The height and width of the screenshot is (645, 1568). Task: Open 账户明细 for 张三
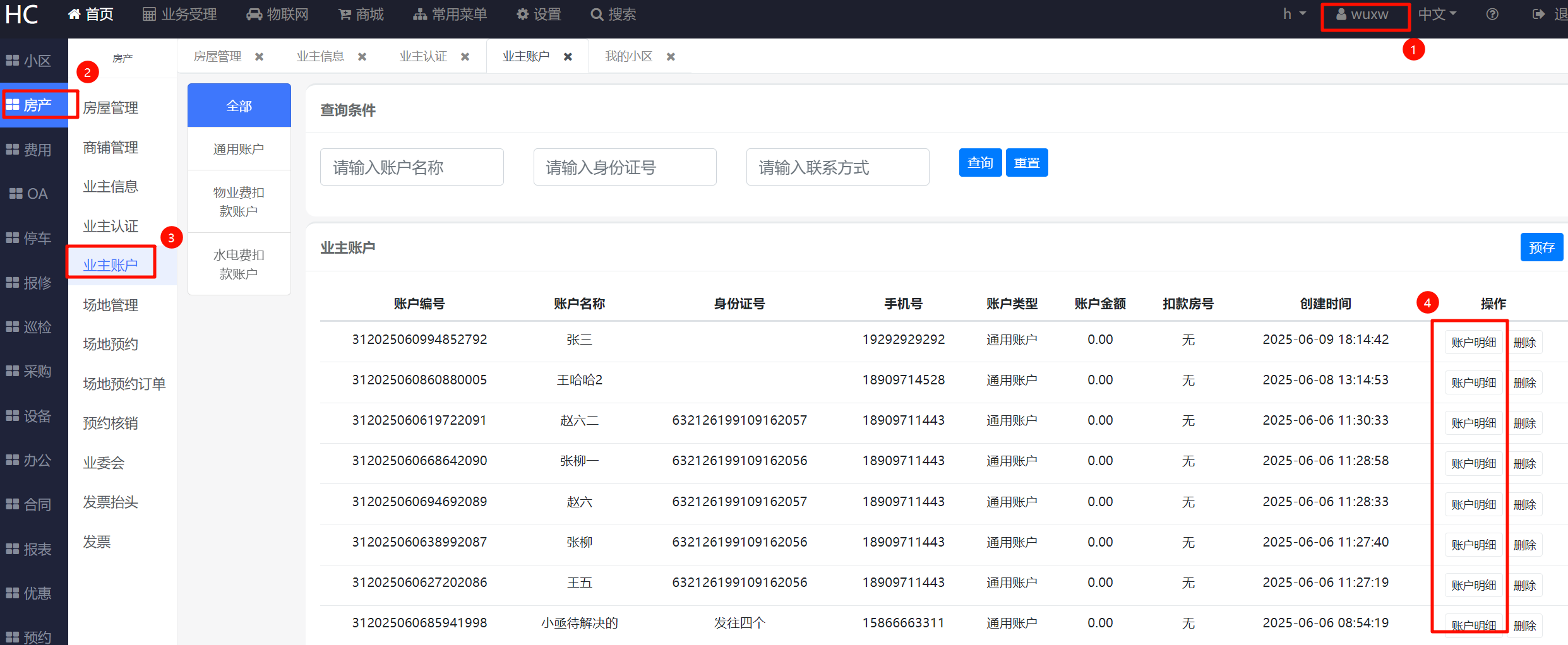click(x=1473, y=342)
